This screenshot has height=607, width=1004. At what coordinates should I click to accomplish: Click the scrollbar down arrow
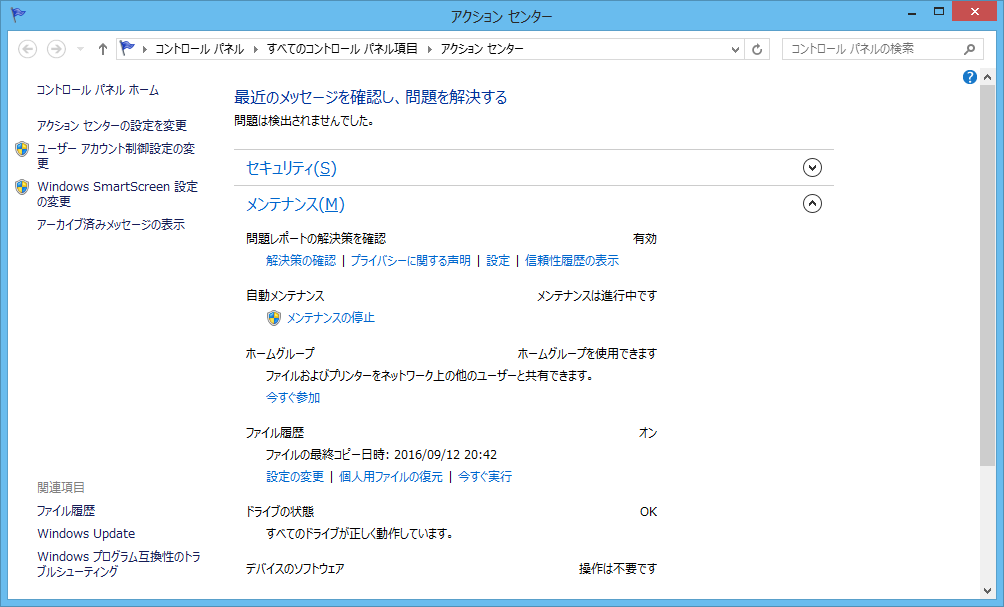tap(987, 591)
